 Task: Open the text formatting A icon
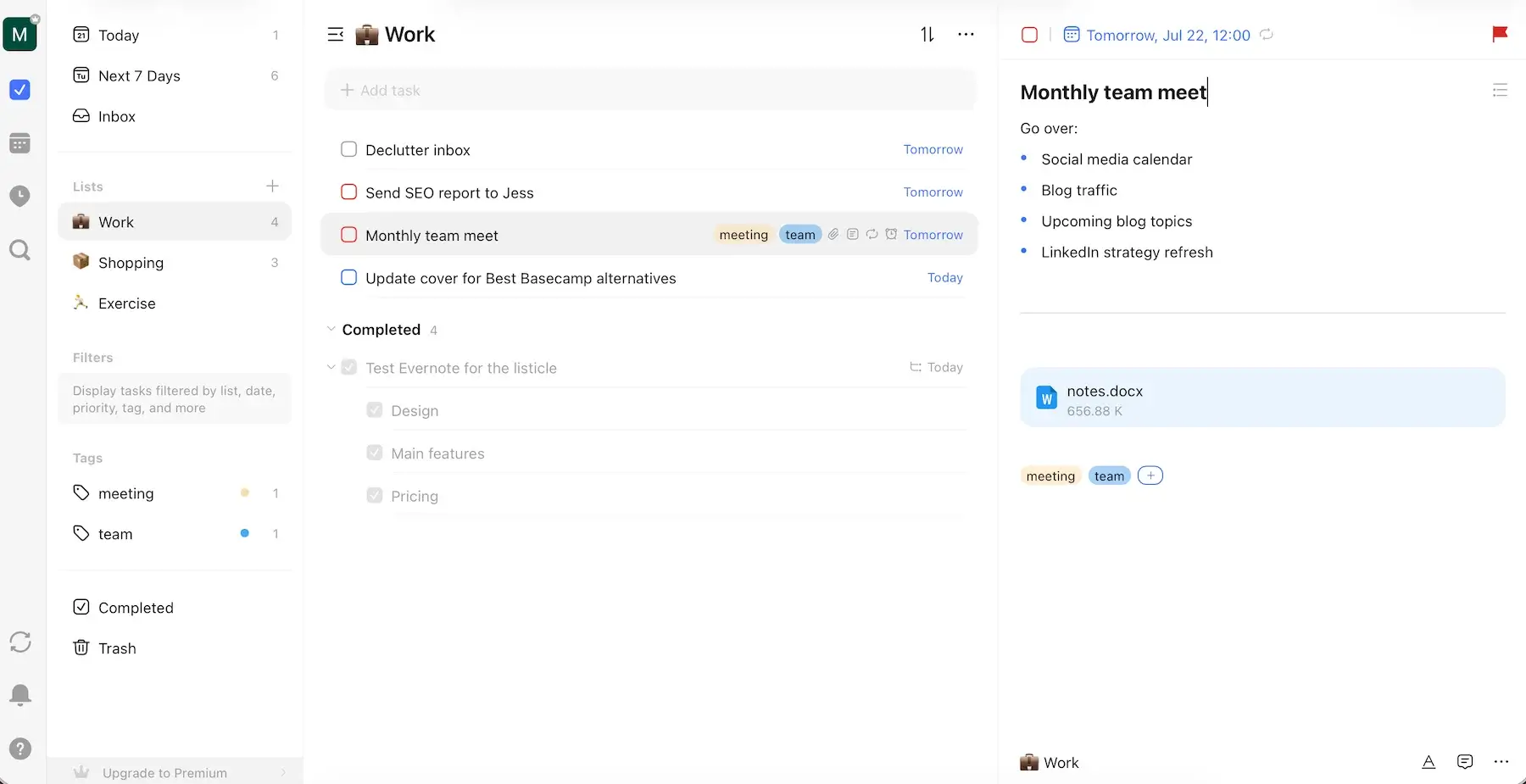[x=1429, y=762]
